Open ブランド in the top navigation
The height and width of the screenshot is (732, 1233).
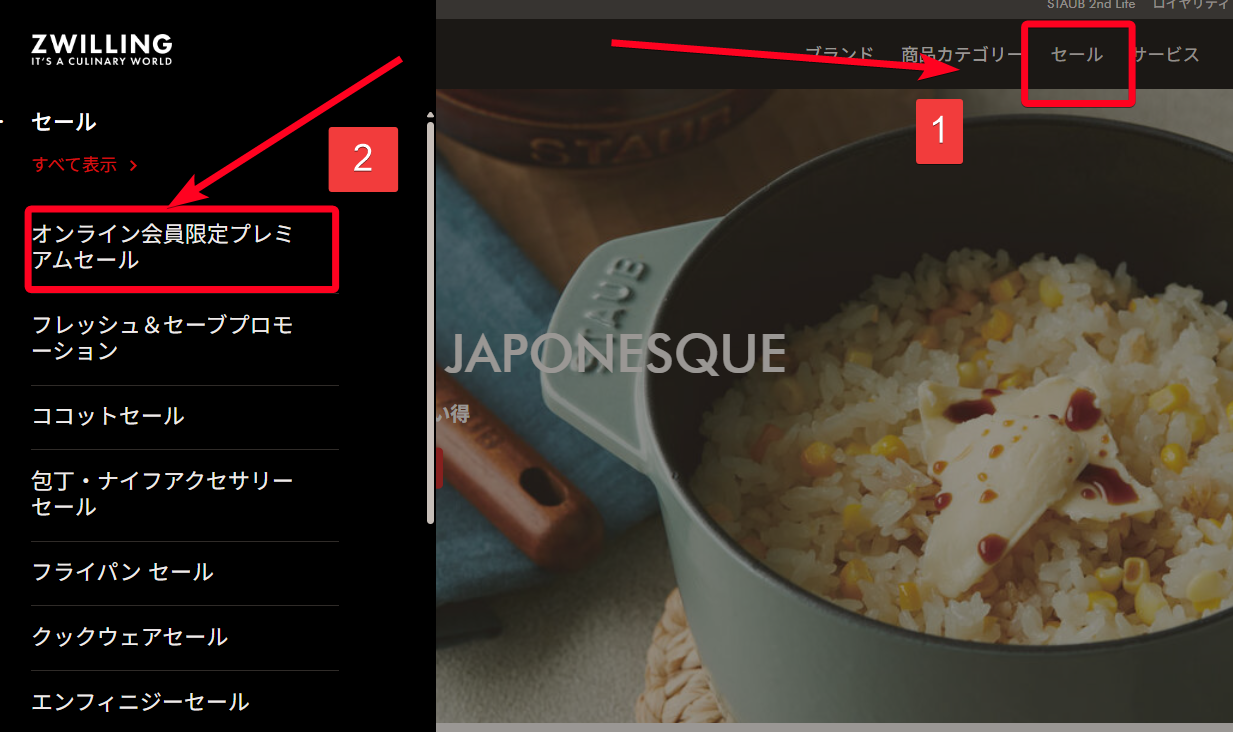pyautogui.click(x=840, y=55)
